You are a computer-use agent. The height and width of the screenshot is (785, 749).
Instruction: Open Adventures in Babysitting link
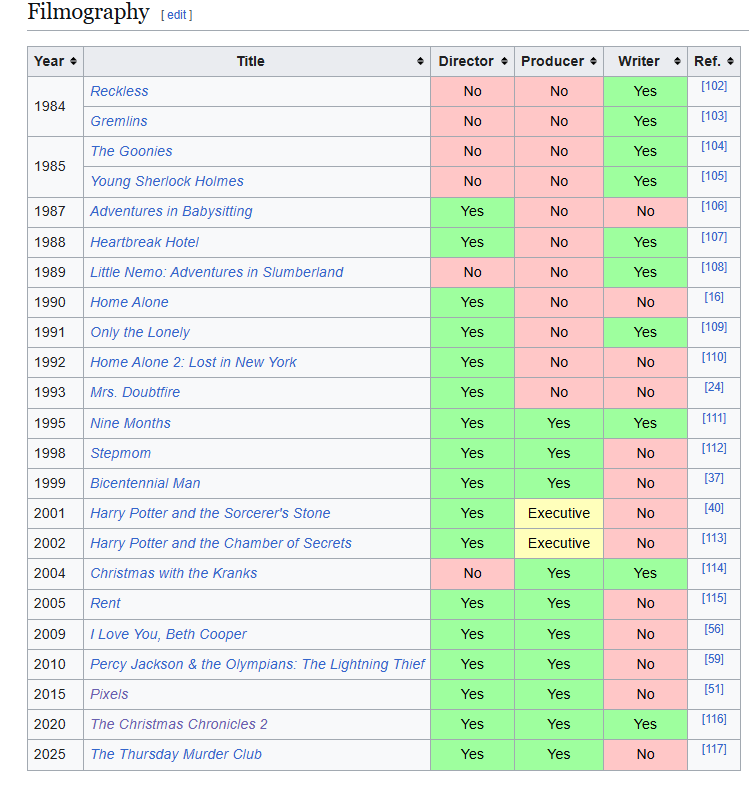(x=171, y=211)
